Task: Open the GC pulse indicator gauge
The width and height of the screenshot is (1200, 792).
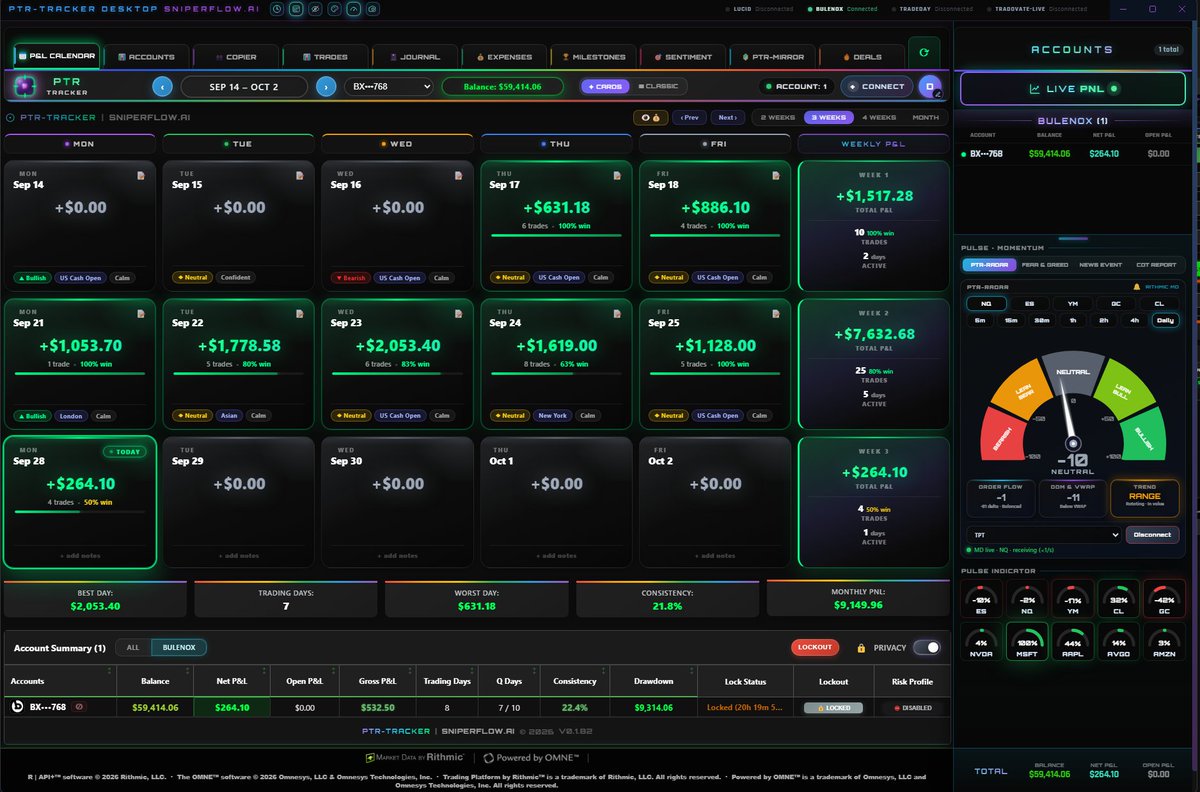Action: coord(1165,598)
